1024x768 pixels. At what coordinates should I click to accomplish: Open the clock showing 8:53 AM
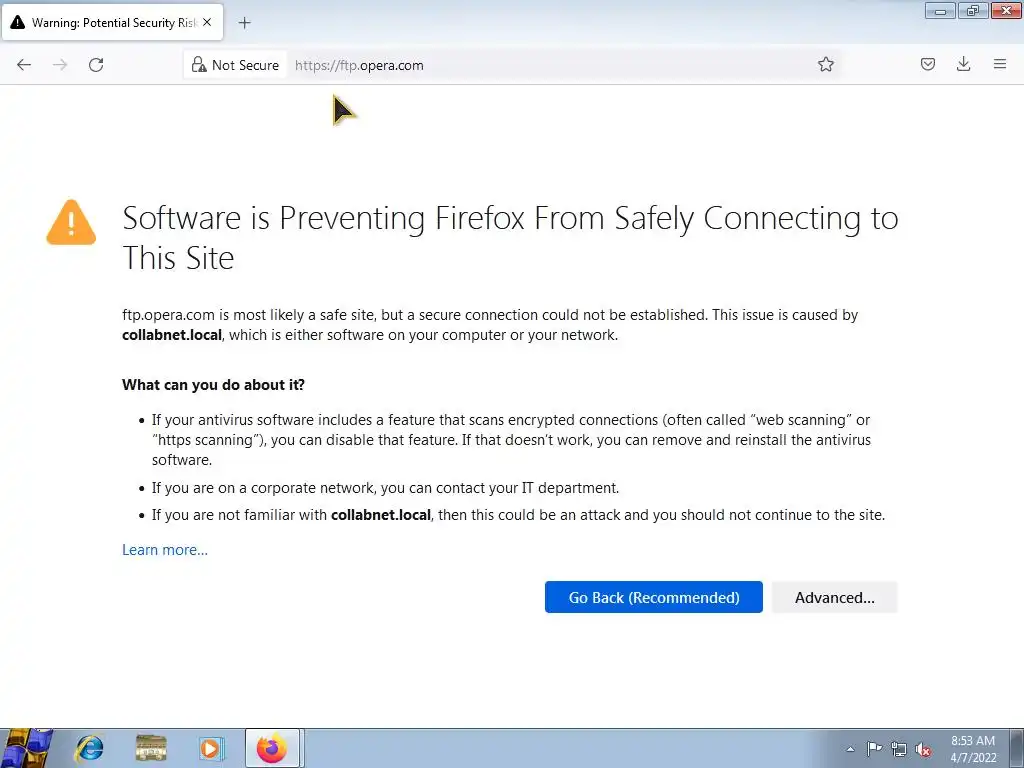pyautogui.click(x=973, y=748)
